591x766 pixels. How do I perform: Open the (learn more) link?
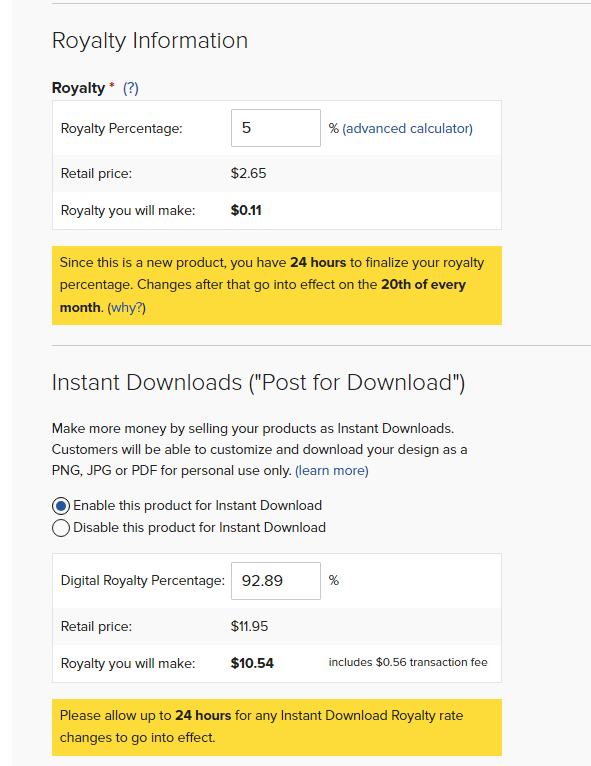pyautogui.click(x=332, y=470)
